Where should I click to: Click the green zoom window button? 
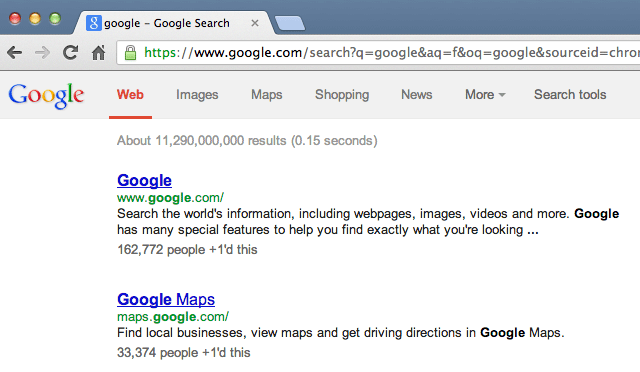55,18
